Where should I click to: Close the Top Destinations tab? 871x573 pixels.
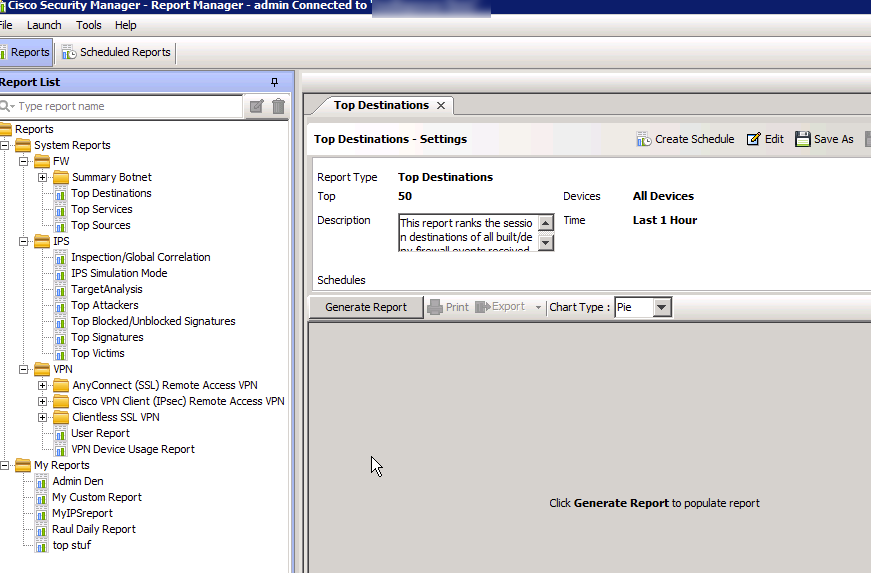point(441,105)
